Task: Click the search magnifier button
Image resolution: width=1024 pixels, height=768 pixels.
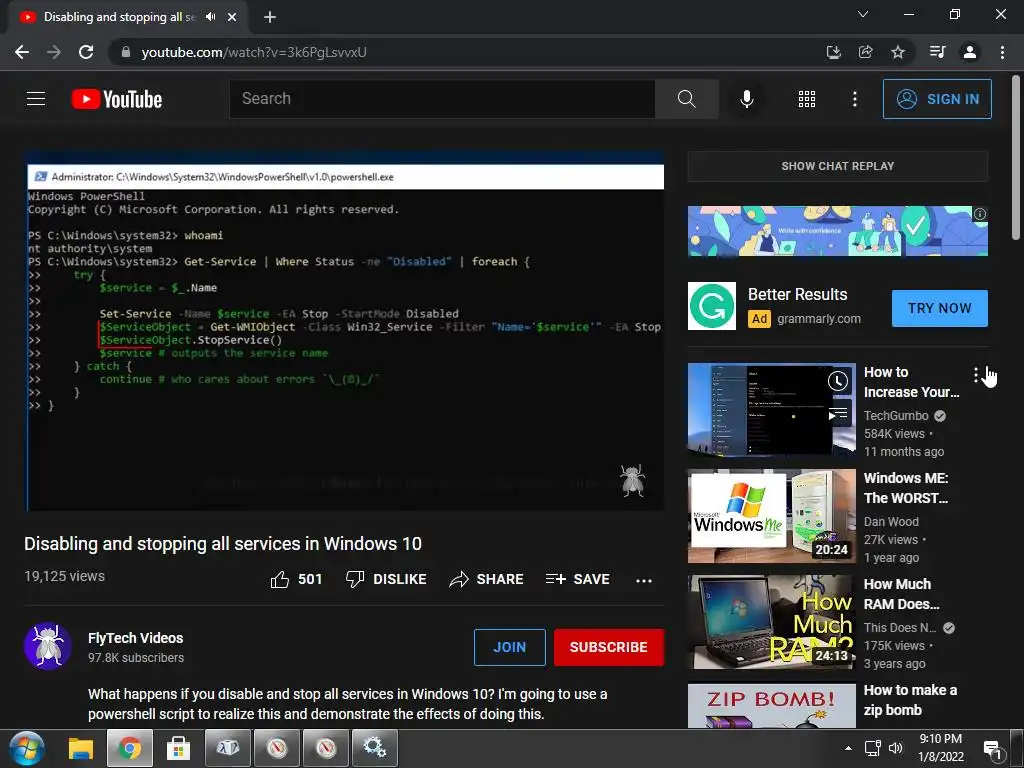Action: (x=686, y=99)
